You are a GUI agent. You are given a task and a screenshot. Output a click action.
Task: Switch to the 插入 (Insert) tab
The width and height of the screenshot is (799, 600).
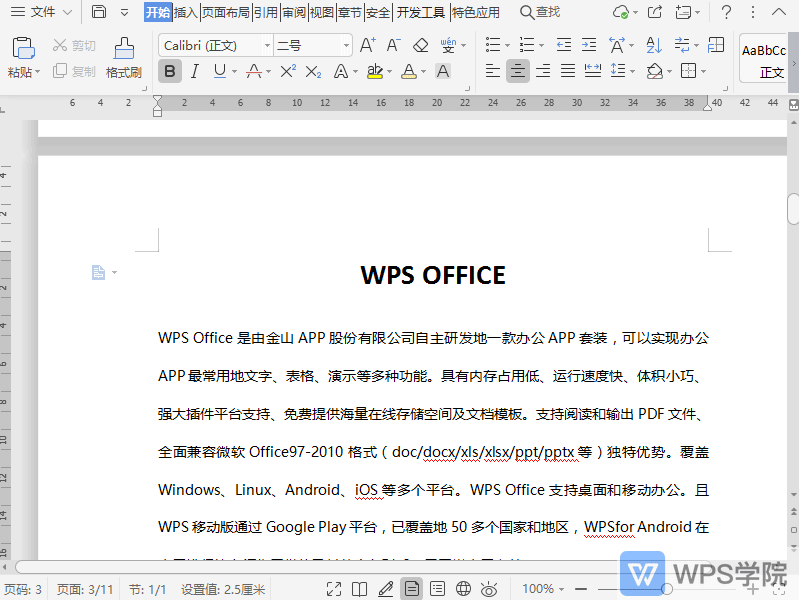point(186,12)
